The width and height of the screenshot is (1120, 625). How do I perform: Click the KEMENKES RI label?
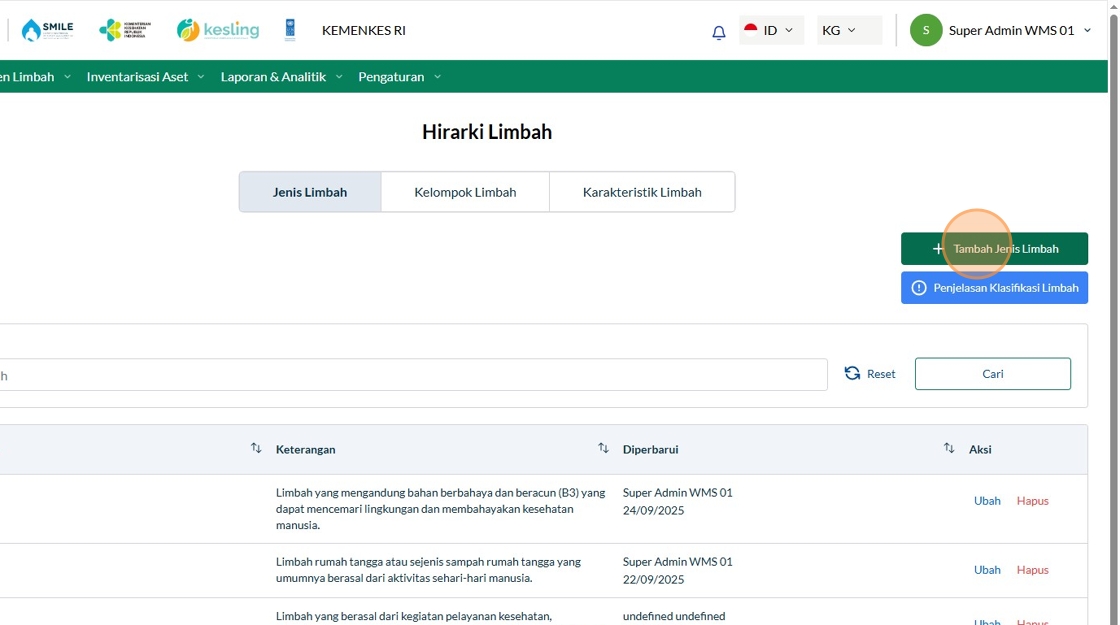(x=364, y=30)
